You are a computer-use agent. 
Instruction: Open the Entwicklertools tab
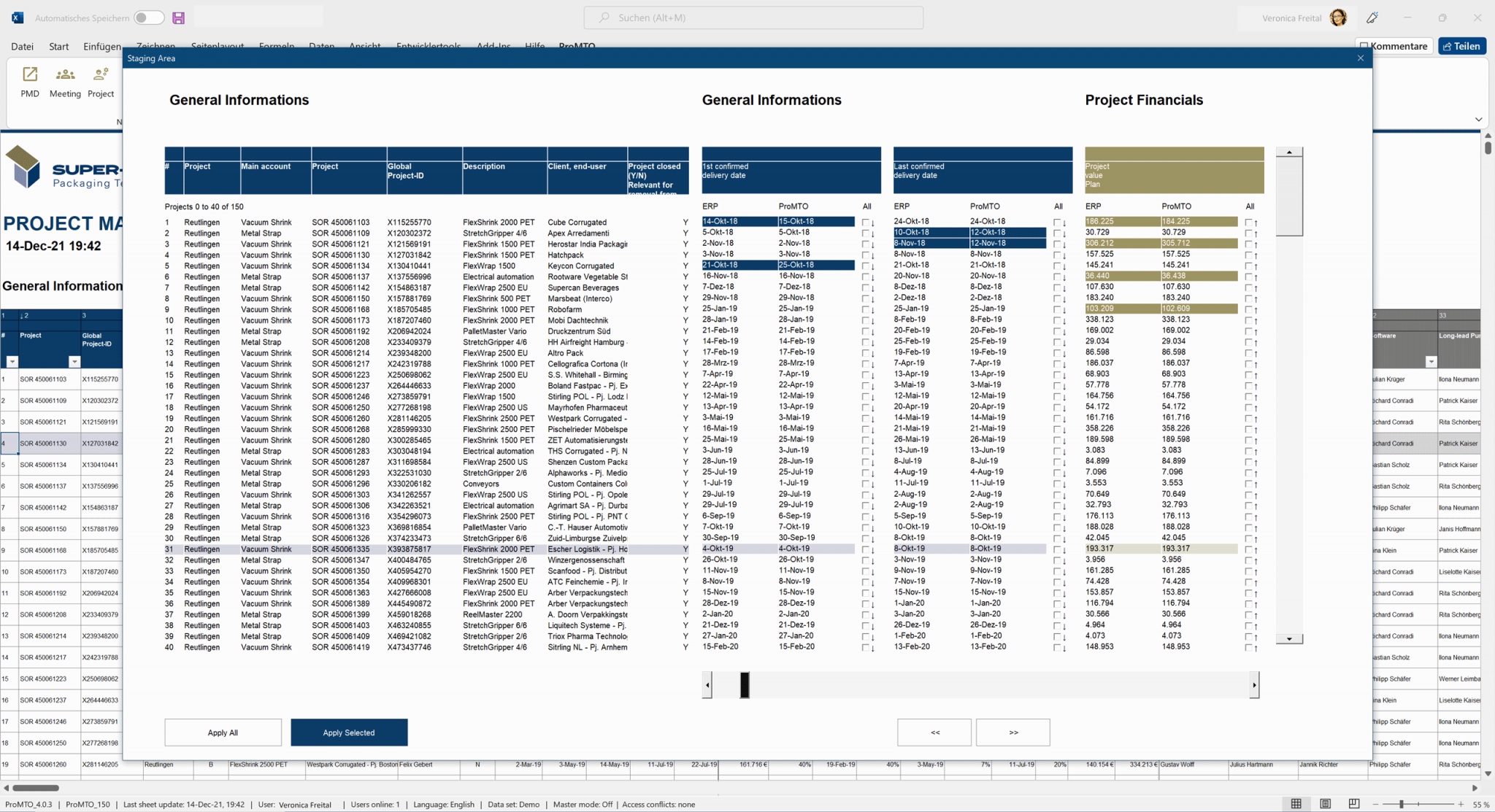coord(428,46)
